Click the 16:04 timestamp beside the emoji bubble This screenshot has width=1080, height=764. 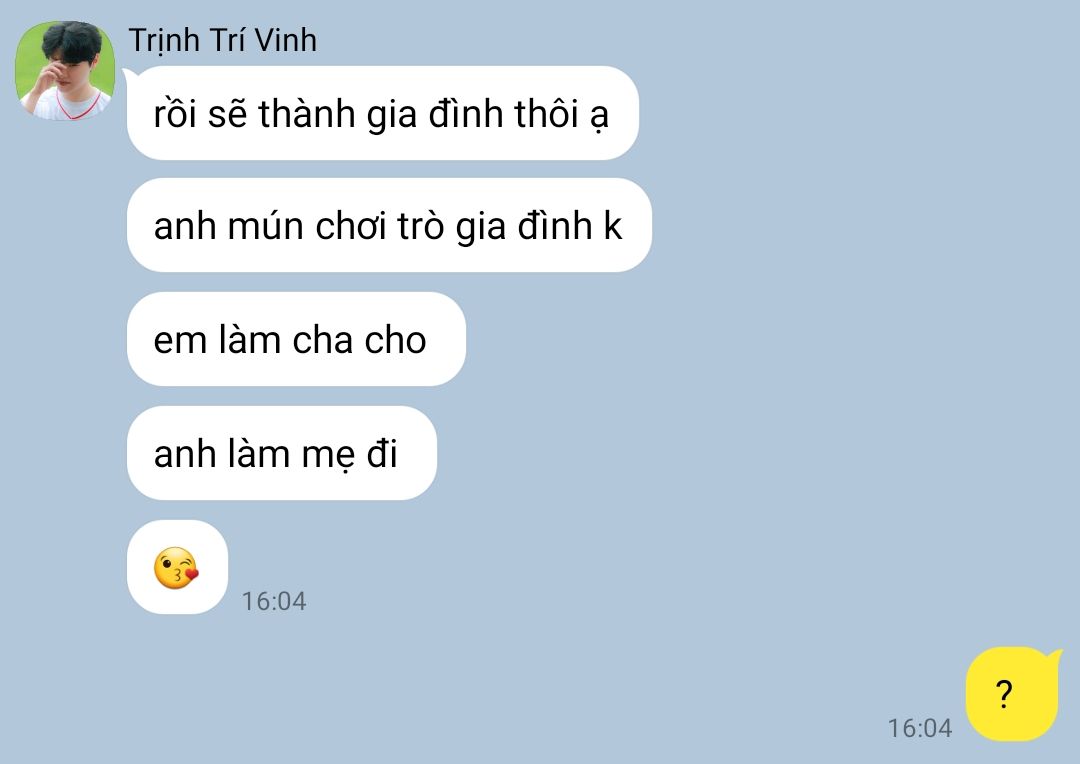pos(273,601)
